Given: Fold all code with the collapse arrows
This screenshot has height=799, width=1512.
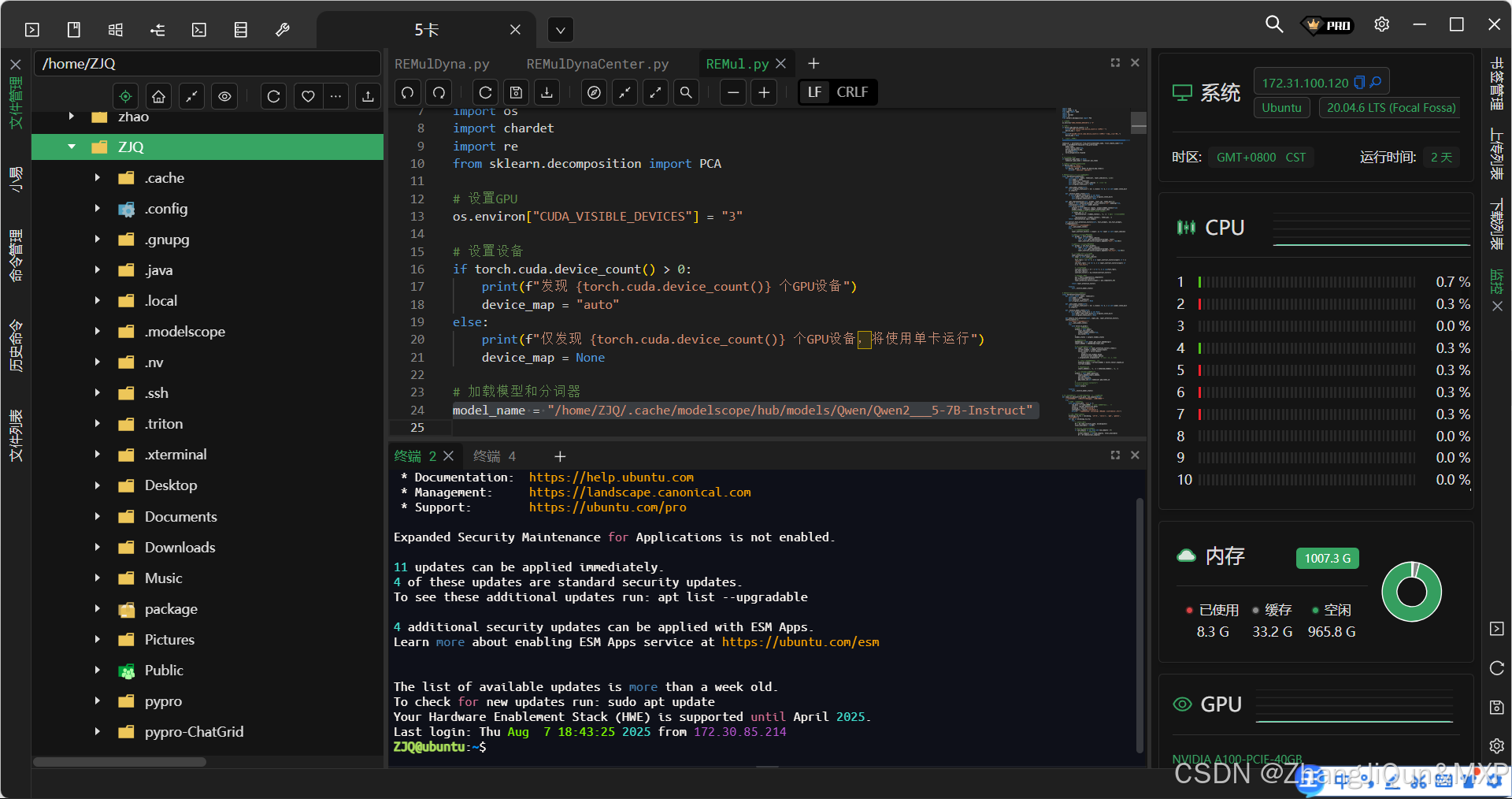Looking at the screenshot, I should click(x=624, y=92).
